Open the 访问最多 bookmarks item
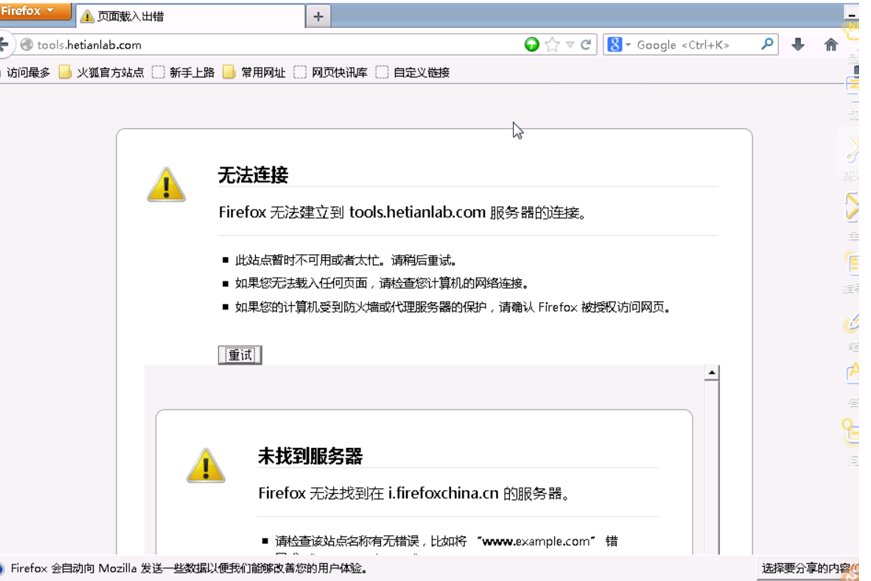This screenshot has width=871, height=581. point(27,72)
